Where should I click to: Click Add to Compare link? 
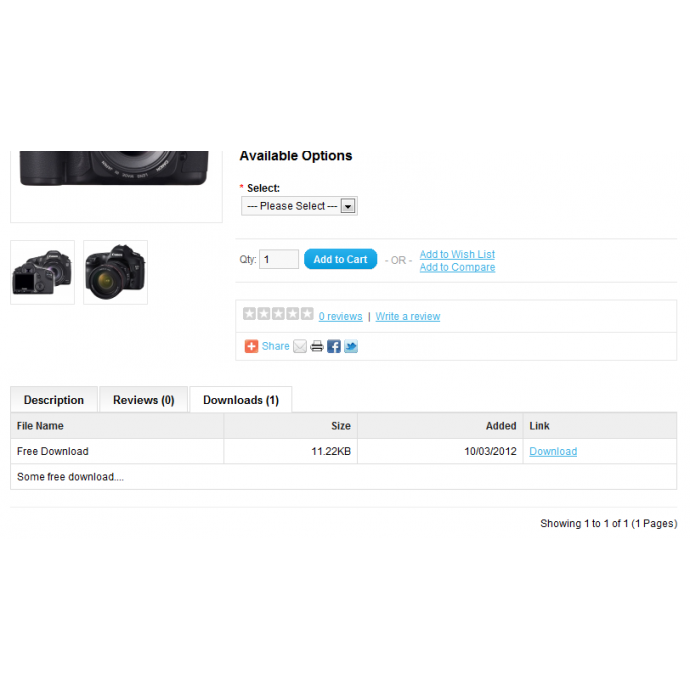[457, 267]
